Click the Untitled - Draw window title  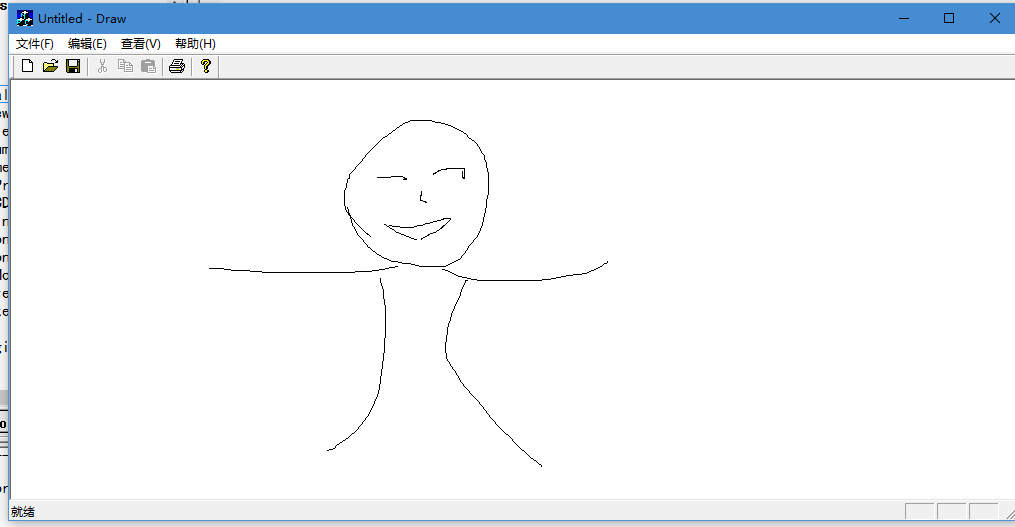click(82, 19)
